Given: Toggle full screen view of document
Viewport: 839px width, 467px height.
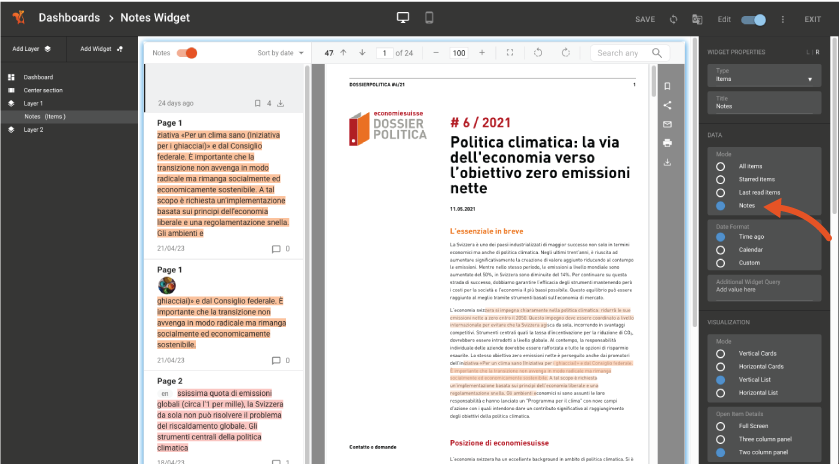Looking at the screenshot, I should [510, 52].
